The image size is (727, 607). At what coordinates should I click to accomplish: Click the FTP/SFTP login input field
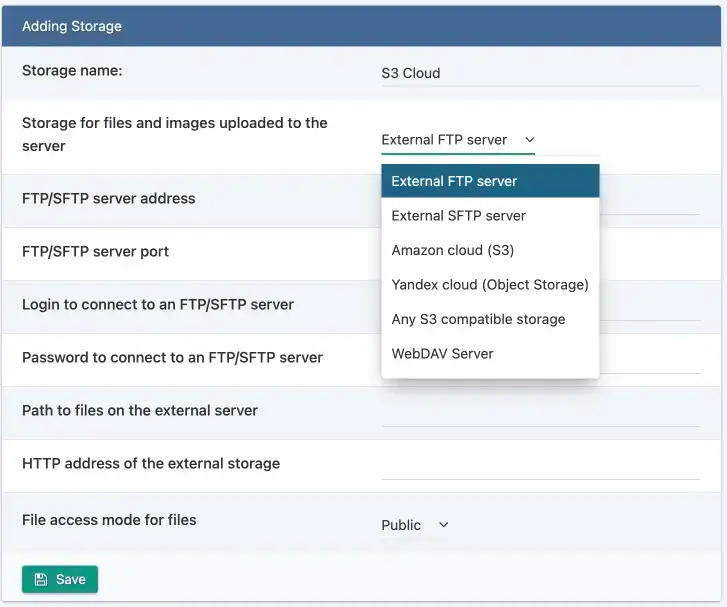pyautogui.click(x=650, y=306)
